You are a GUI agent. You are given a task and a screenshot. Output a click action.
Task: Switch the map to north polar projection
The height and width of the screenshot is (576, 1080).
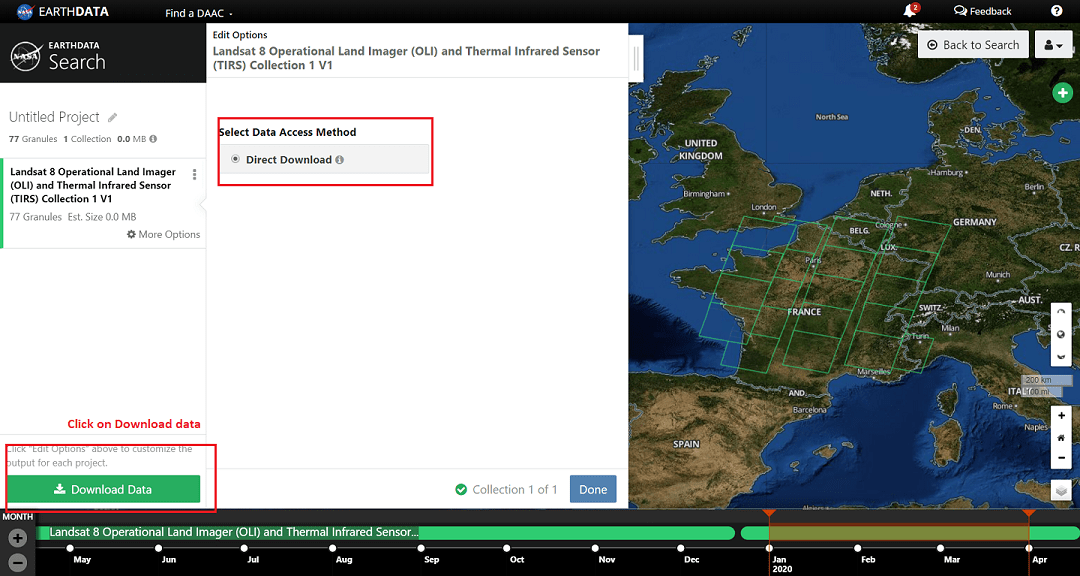tap(1061, 311)
